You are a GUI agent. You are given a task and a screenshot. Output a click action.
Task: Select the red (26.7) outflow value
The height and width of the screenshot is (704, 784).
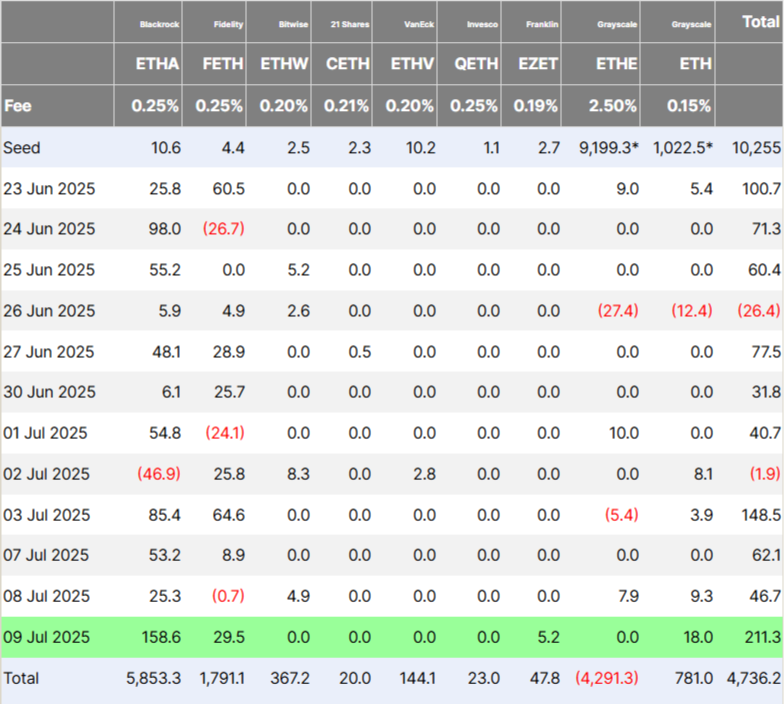click(x=224, y=229)
